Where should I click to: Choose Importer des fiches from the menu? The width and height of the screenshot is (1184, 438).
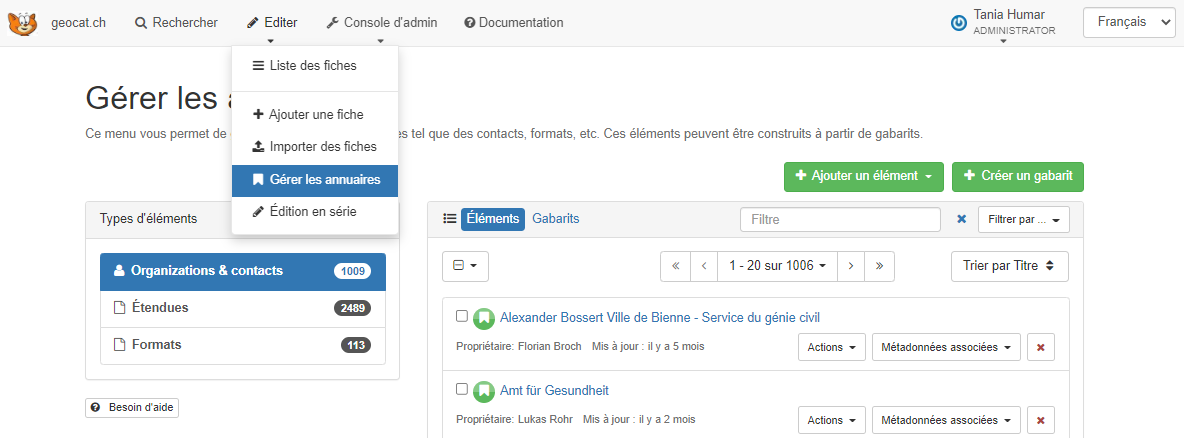[x=314, y=146]
